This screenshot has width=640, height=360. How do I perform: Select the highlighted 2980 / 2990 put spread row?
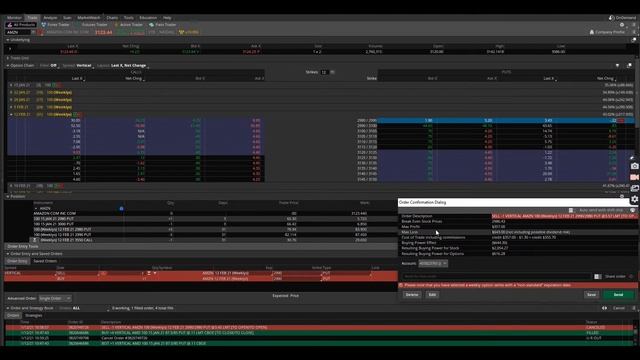click(x=506, y=120)
